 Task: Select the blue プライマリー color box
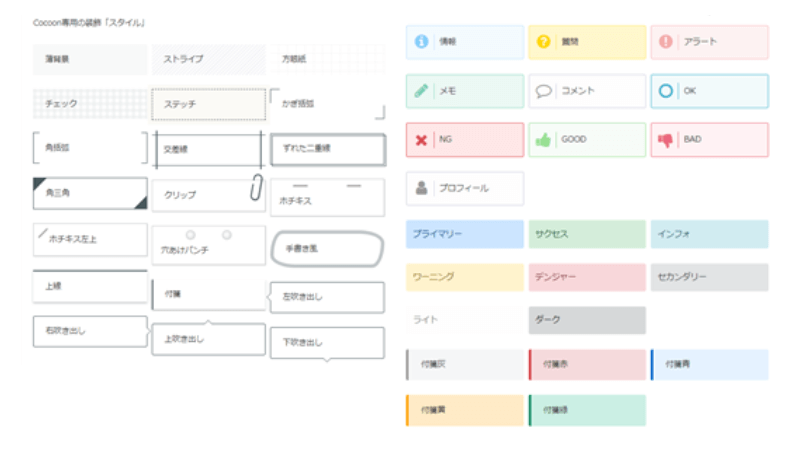[465, 234]
